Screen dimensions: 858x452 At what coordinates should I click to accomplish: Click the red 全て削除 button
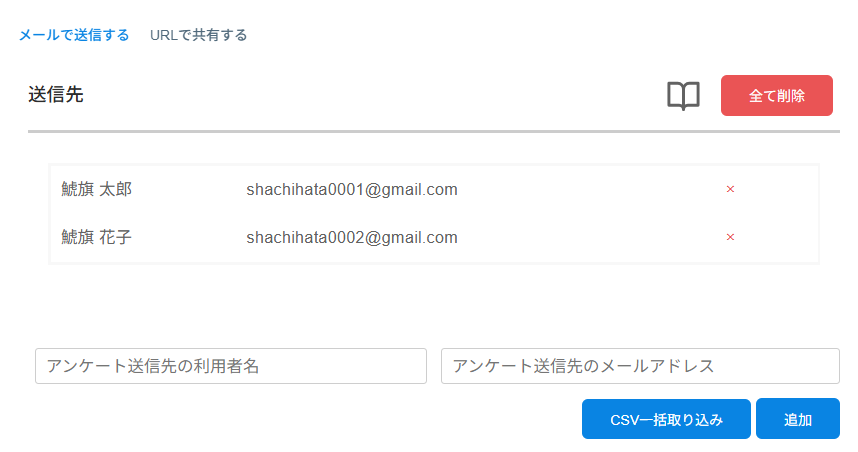tap(776, 96)
